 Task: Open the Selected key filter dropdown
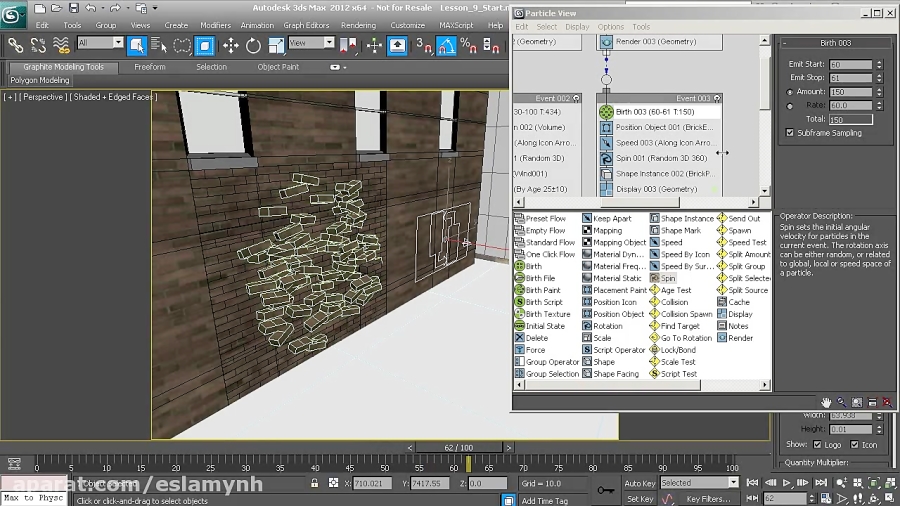(x=733, y=483)
